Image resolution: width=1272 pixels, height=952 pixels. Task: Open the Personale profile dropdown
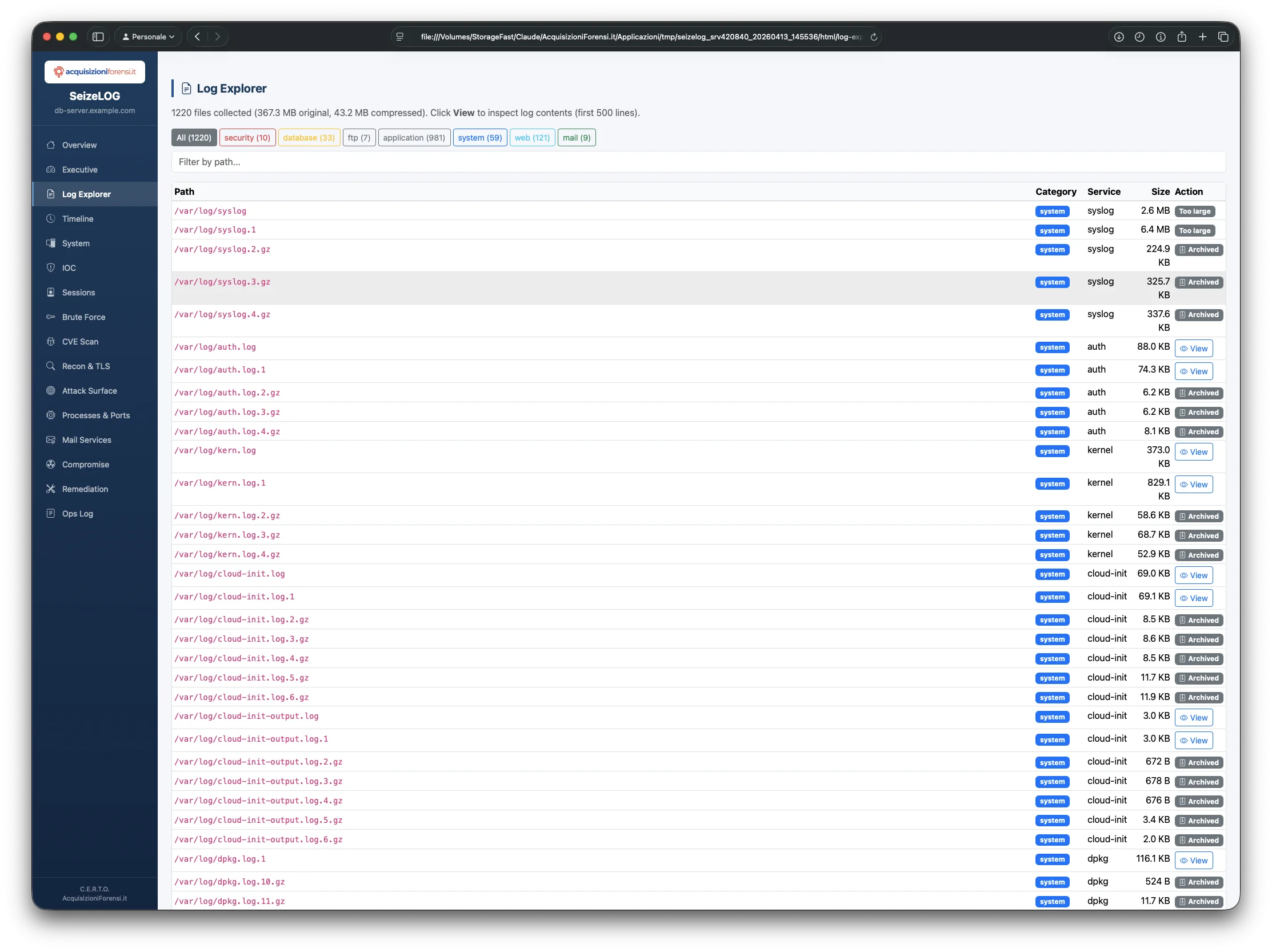[x=147, y=36]
